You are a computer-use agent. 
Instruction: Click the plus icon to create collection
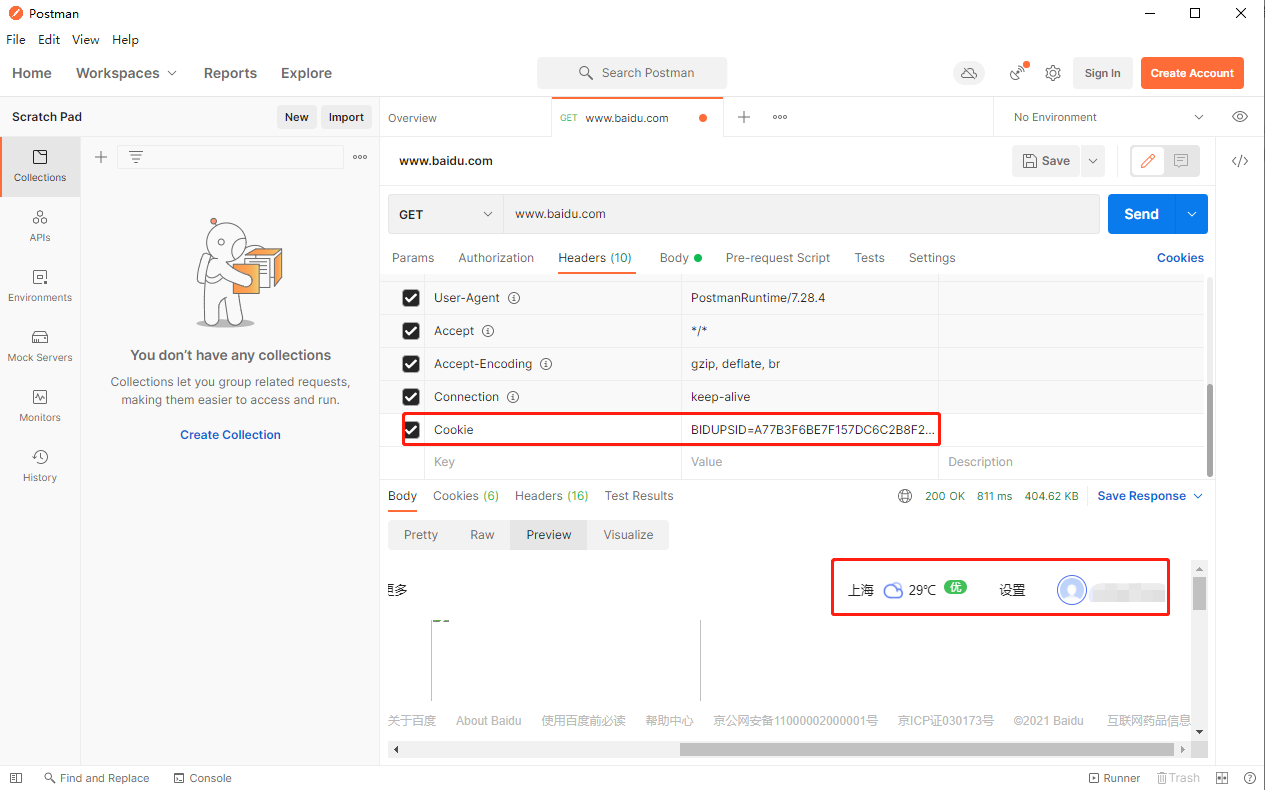100,157
